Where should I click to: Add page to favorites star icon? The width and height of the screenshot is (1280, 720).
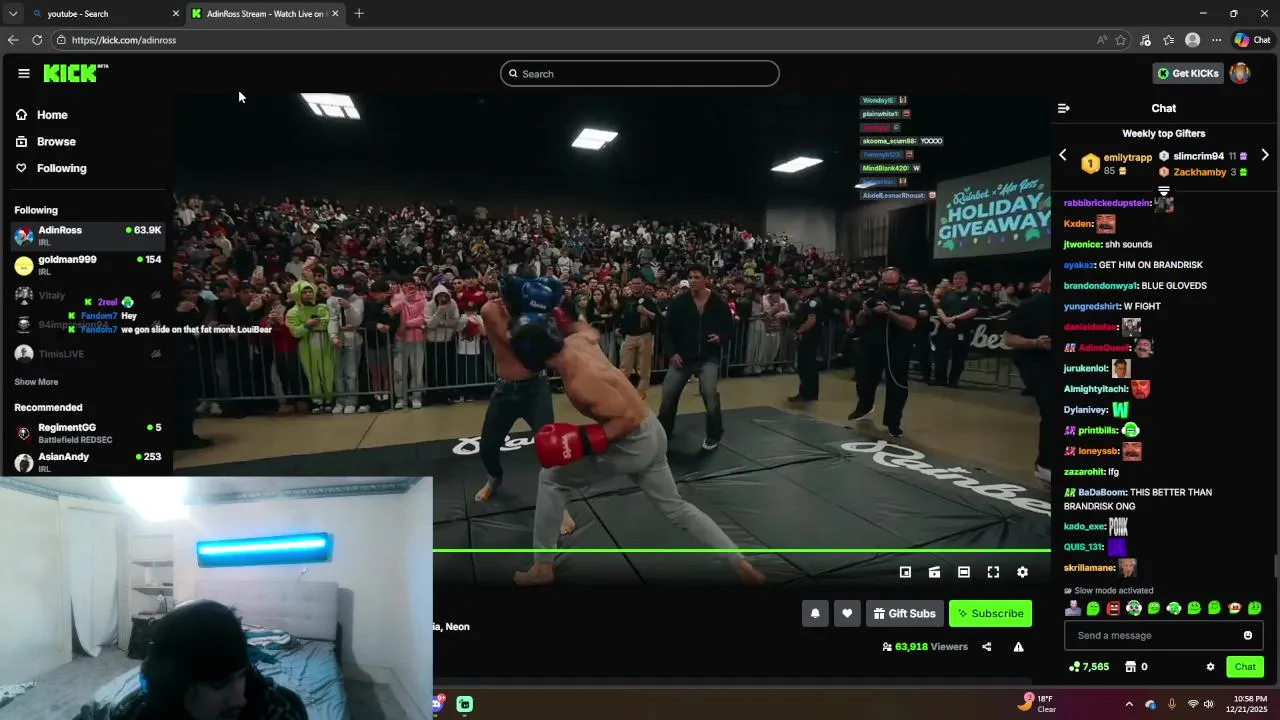pyautogui.click(x=1121, y=40)
